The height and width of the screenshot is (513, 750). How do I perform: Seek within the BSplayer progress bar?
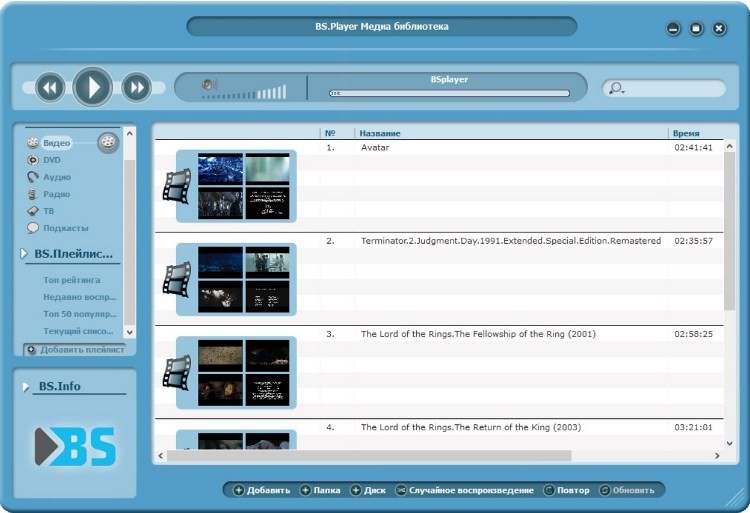coord(449,93)
